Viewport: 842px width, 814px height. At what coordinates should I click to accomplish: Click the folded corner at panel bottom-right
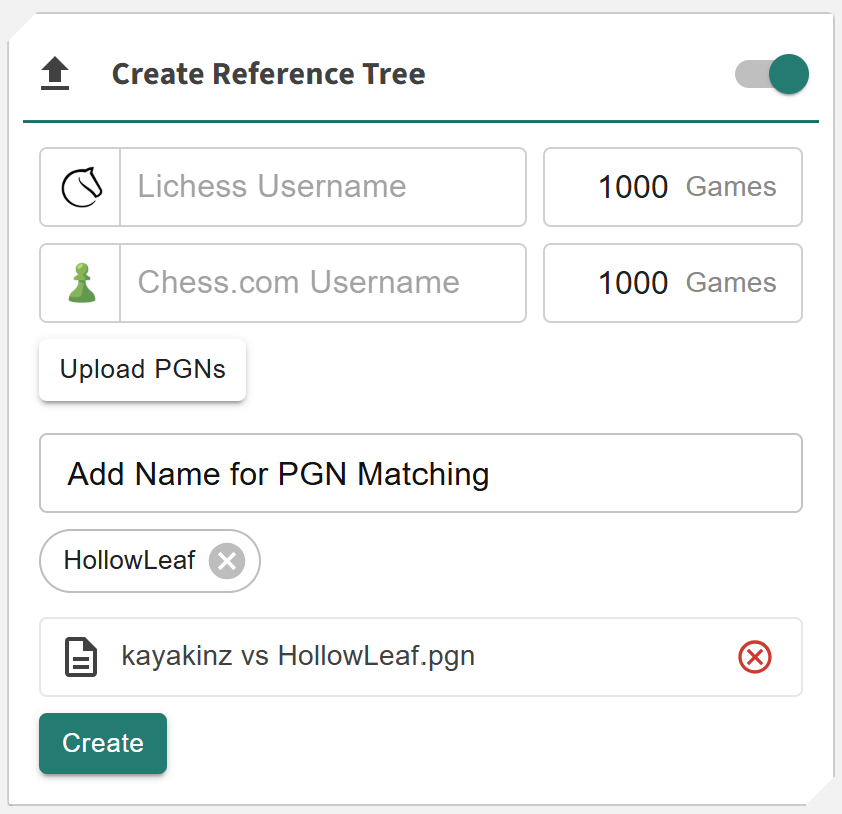click(x=822, y=795)
